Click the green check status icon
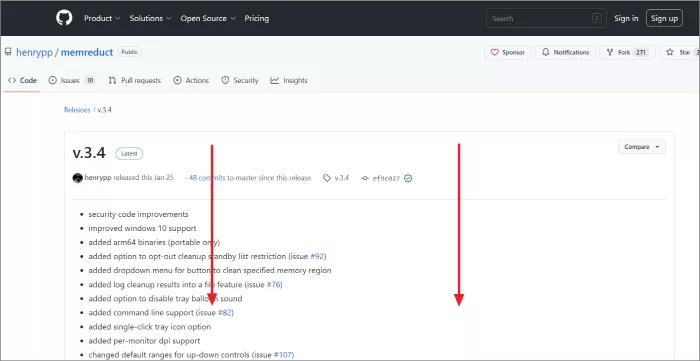The height and width of the screenshot is (361, 700). pos(408,178)
